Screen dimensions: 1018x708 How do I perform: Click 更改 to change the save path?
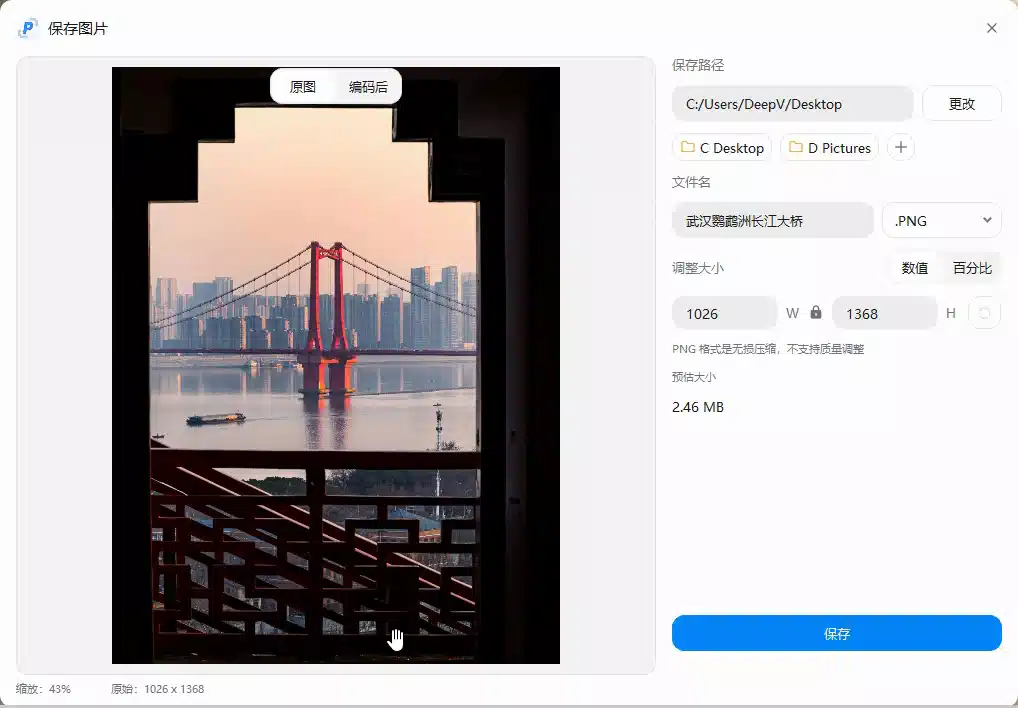coord(960,103)
